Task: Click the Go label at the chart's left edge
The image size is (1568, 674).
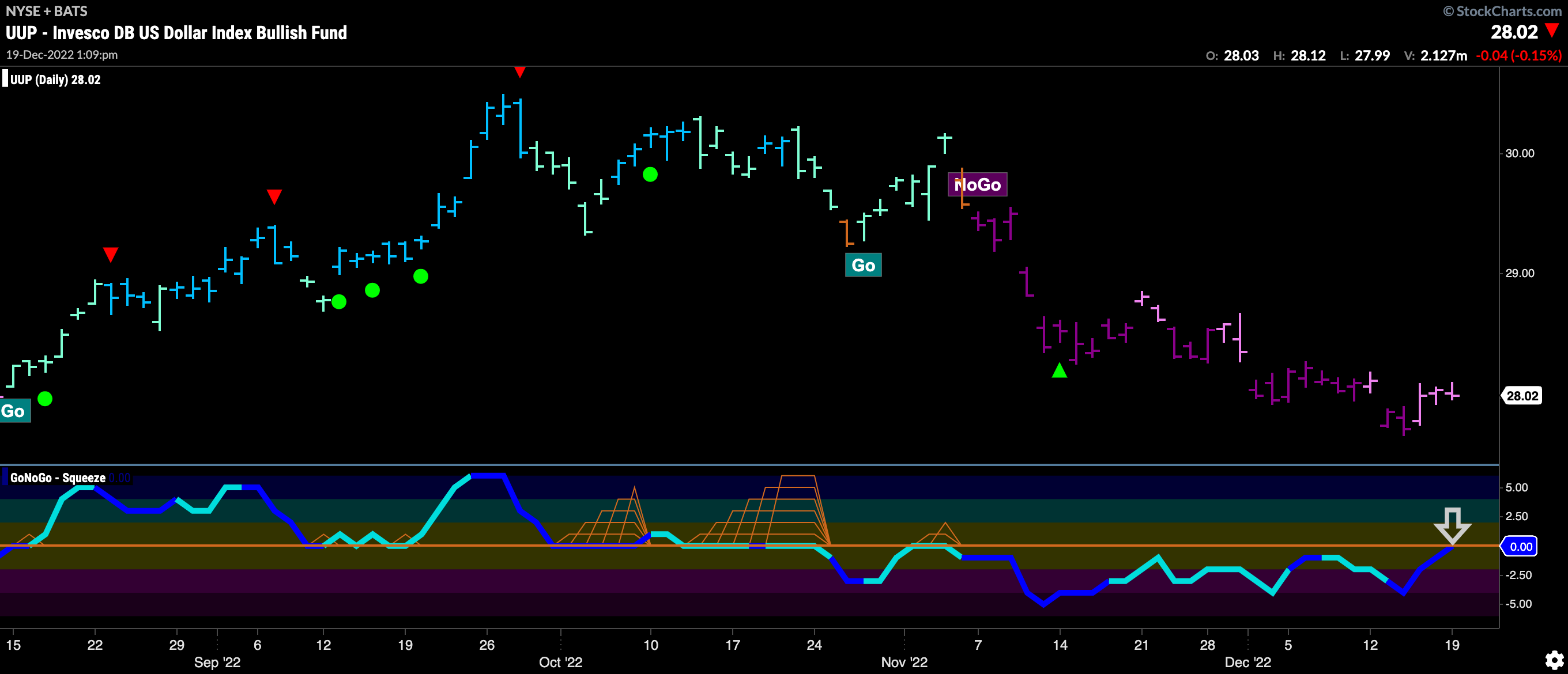Action: click(14, 411)
